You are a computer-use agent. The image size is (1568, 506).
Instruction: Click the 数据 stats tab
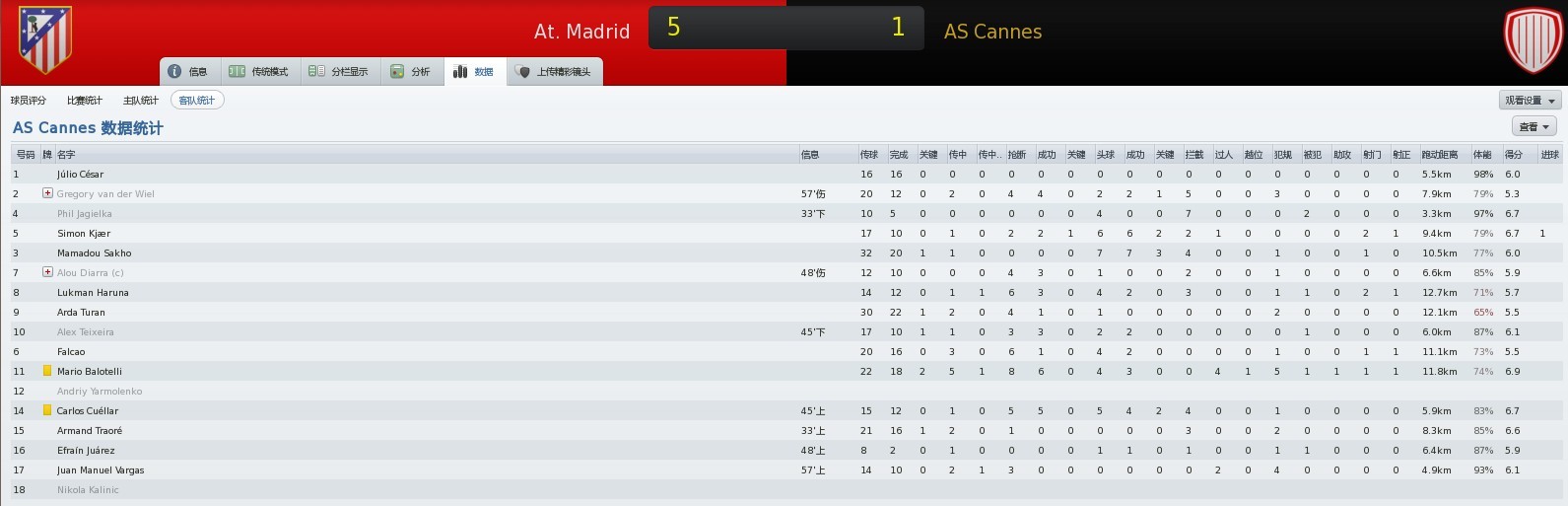click(x=474, y=71)
